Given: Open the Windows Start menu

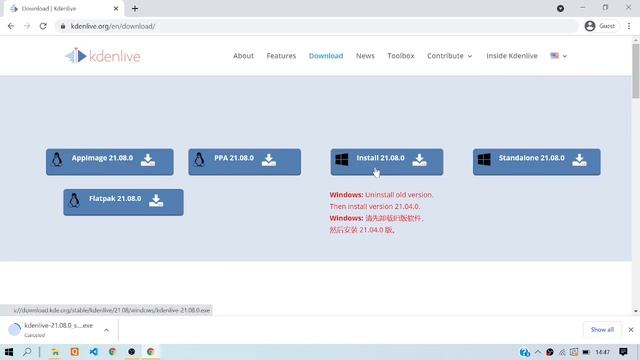Looking at the screenshot, I should coord(9,352).
